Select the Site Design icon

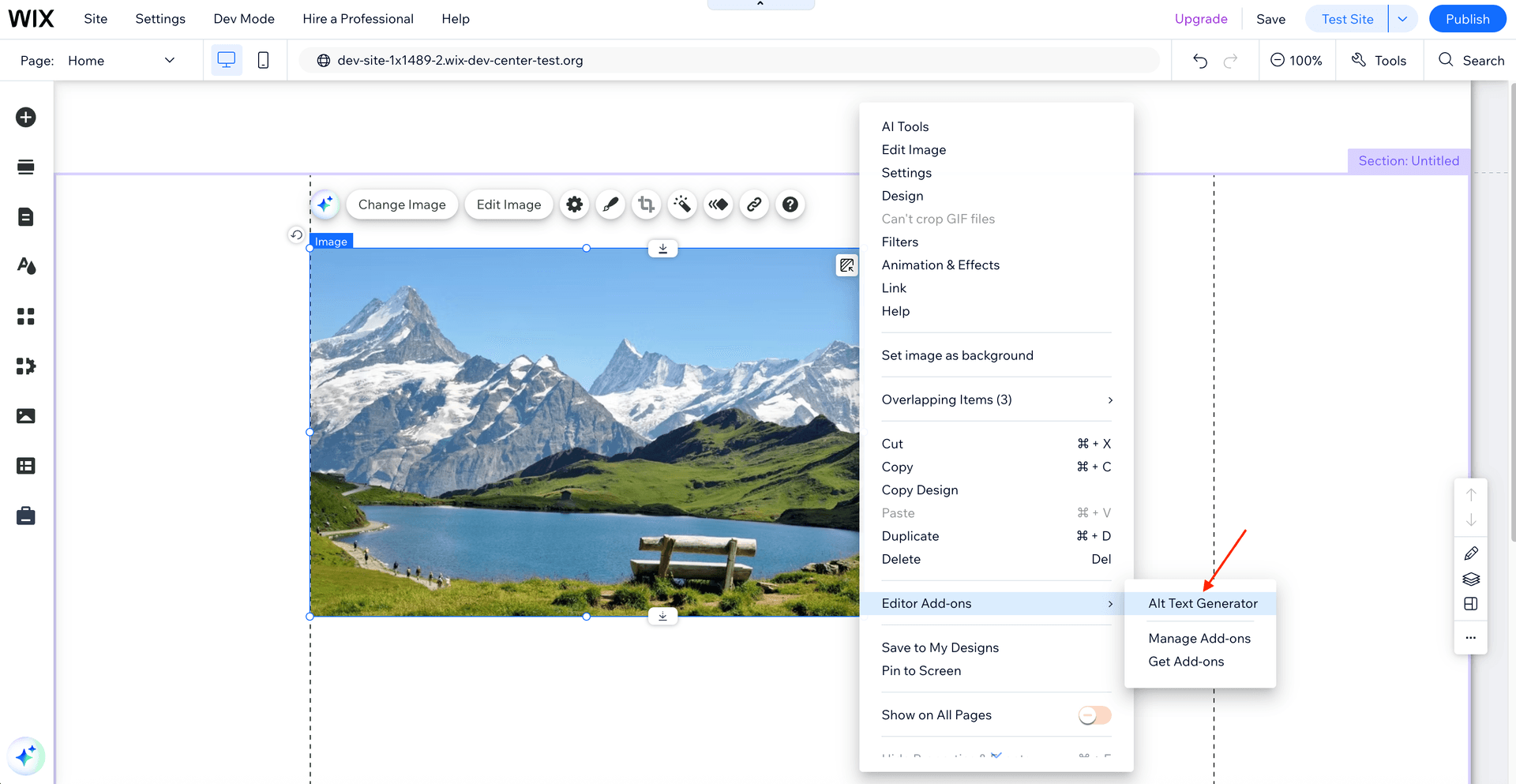click(x=26, y=266)
